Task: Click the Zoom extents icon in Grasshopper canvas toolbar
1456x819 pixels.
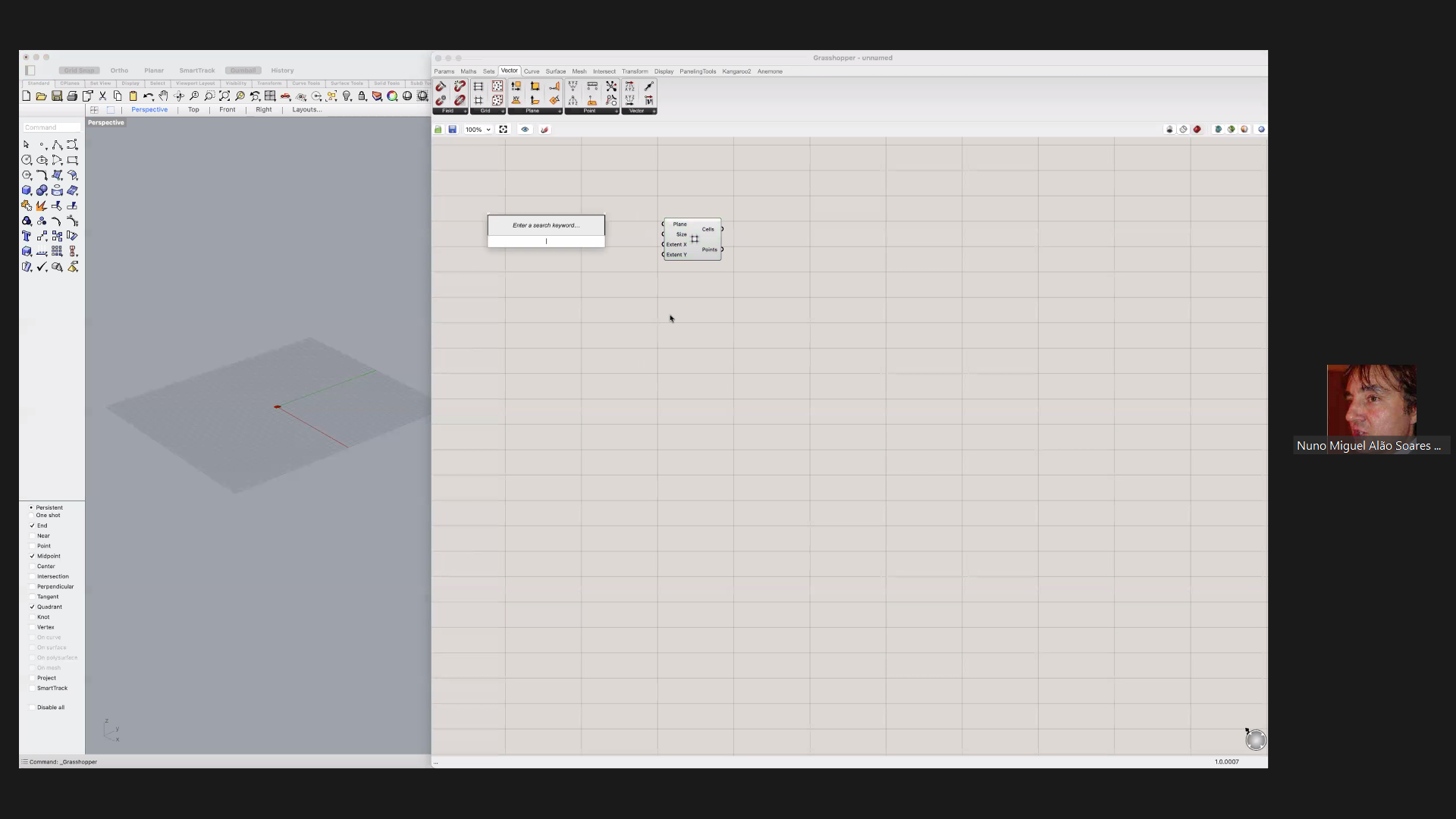Action: (x=504, y=130)
